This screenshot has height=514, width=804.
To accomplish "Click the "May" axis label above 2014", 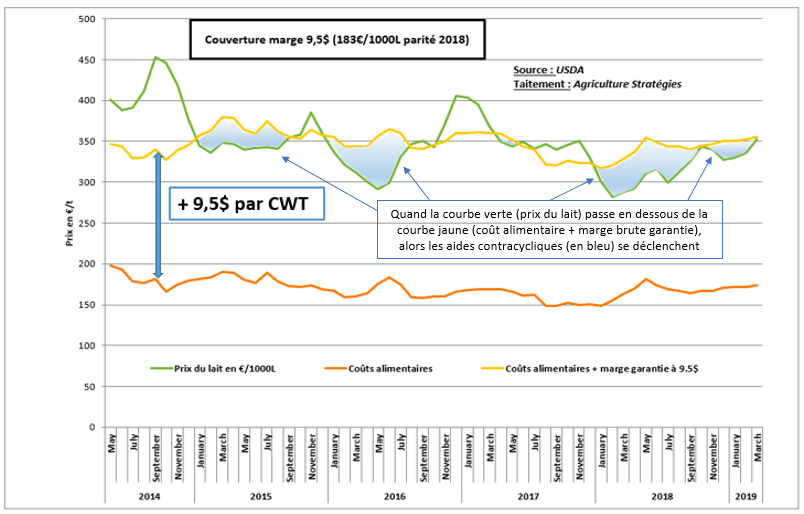I will [x=112, y=443].
